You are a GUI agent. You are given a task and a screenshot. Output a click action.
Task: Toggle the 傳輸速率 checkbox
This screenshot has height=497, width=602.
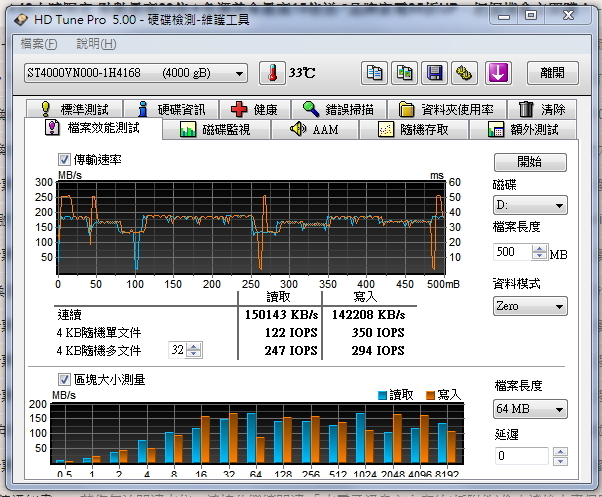tap(65, 160)
